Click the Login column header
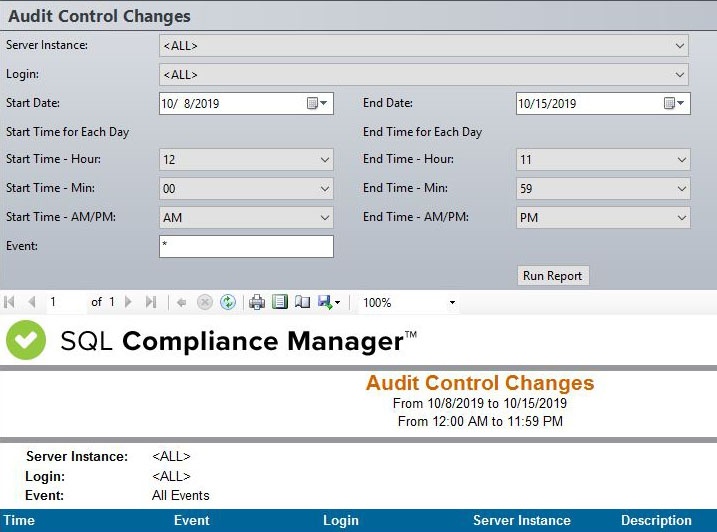Viewport: 717px width, 532px height. 341,520
